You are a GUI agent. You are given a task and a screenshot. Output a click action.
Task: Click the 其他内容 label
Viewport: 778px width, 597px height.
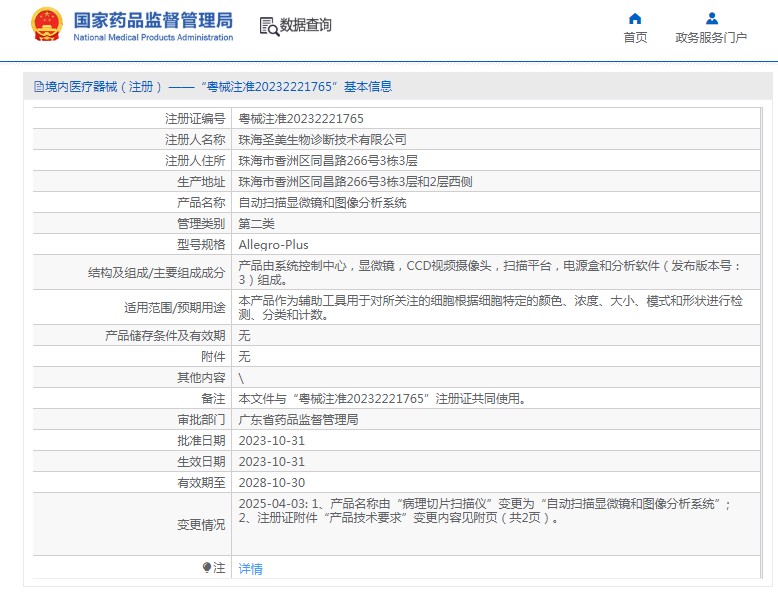201,378
